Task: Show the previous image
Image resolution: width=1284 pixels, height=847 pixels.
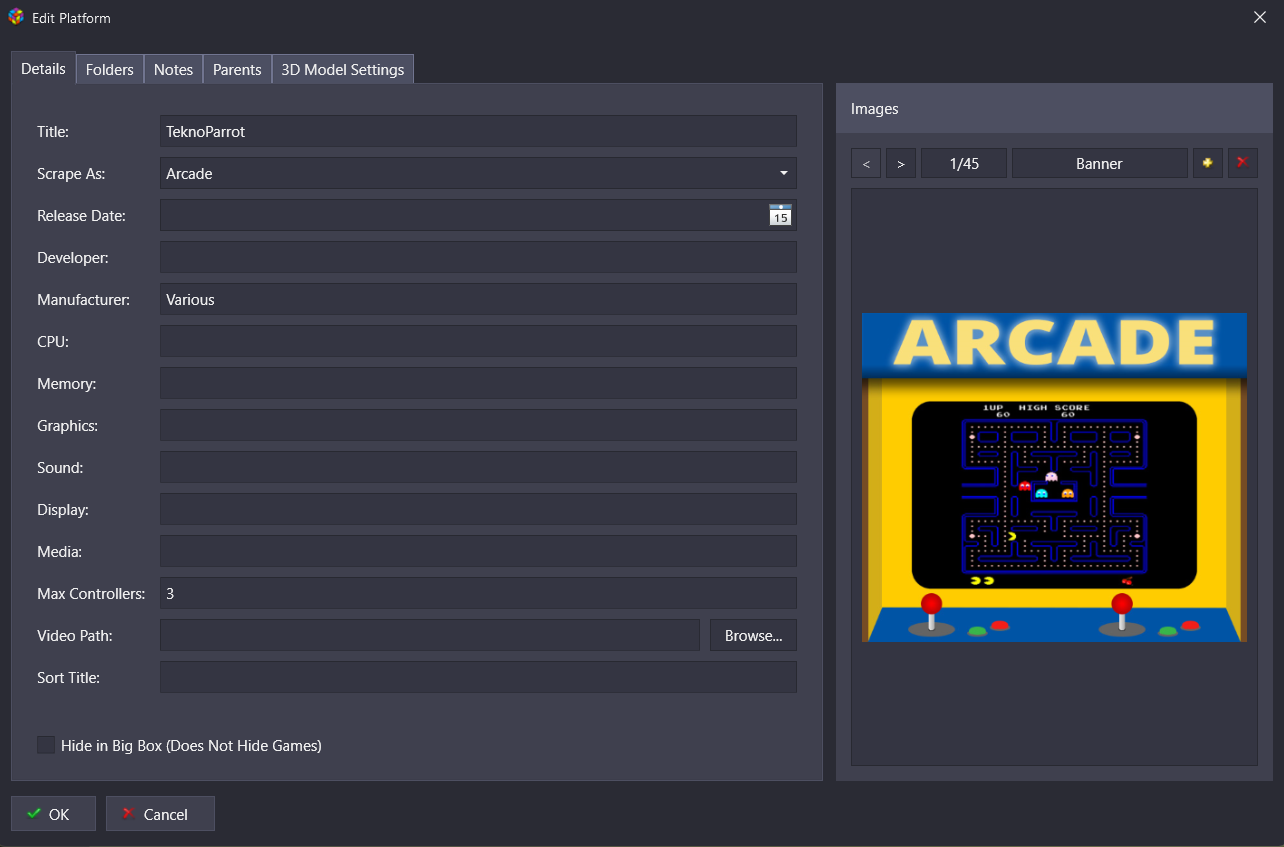Action: pyautogui.click(x=866, y=163)
